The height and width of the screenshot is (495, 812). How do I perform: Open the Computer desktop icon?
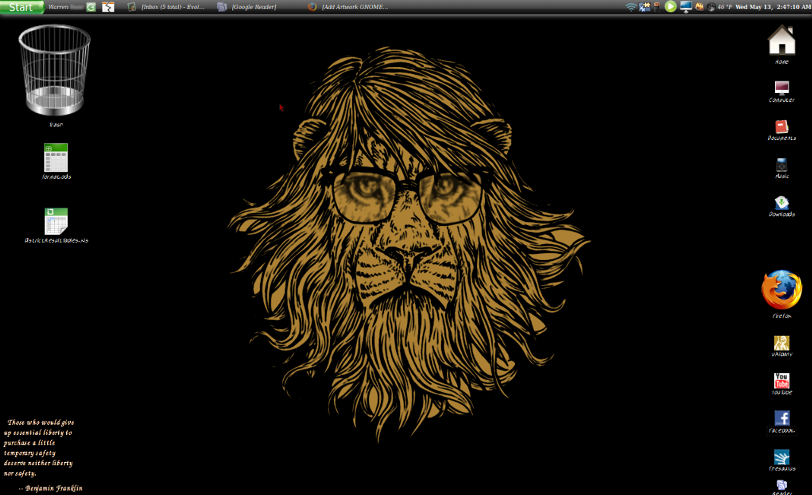781,88
